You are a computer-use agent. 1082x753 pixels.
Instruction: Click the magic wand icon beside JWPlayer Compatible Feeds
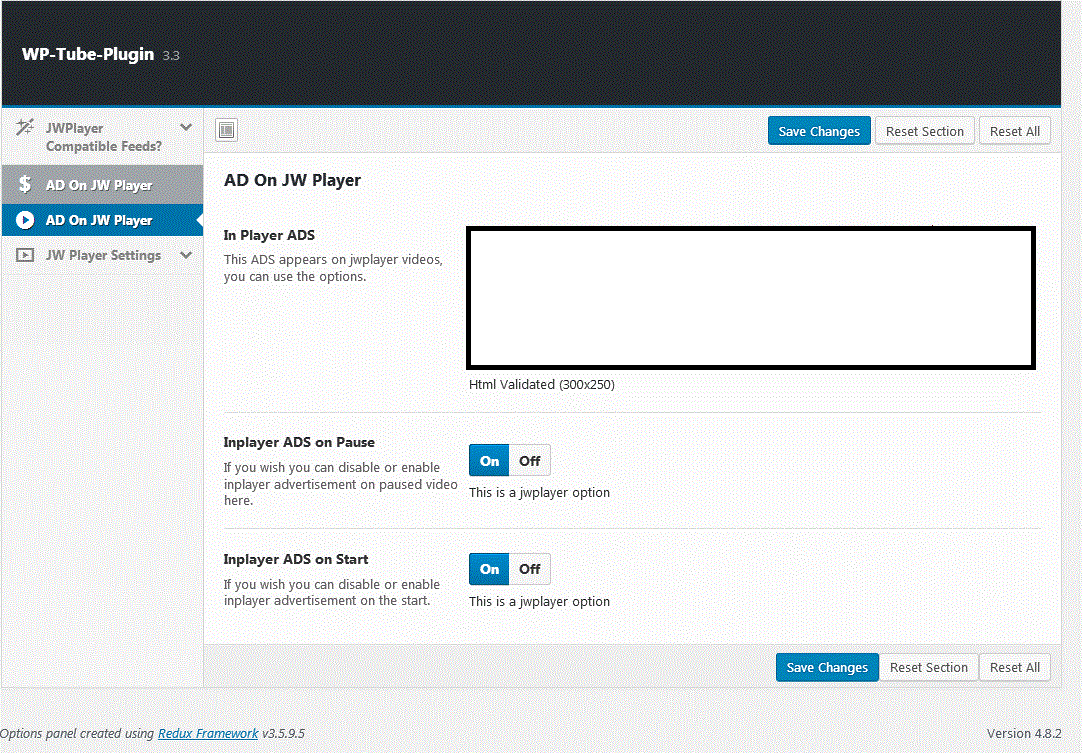25,127
